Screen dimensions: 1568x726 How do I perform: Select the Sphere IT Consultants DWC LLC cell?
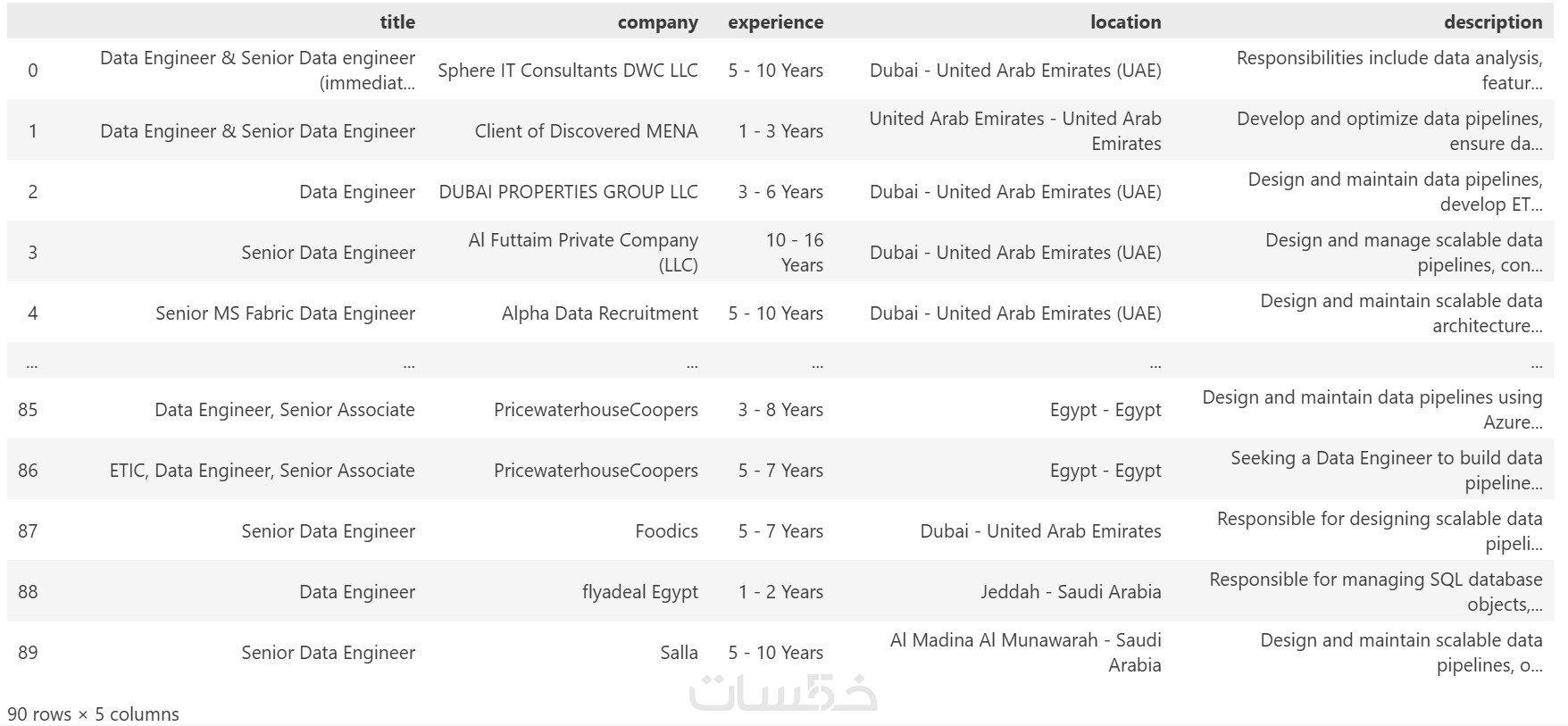567,71
